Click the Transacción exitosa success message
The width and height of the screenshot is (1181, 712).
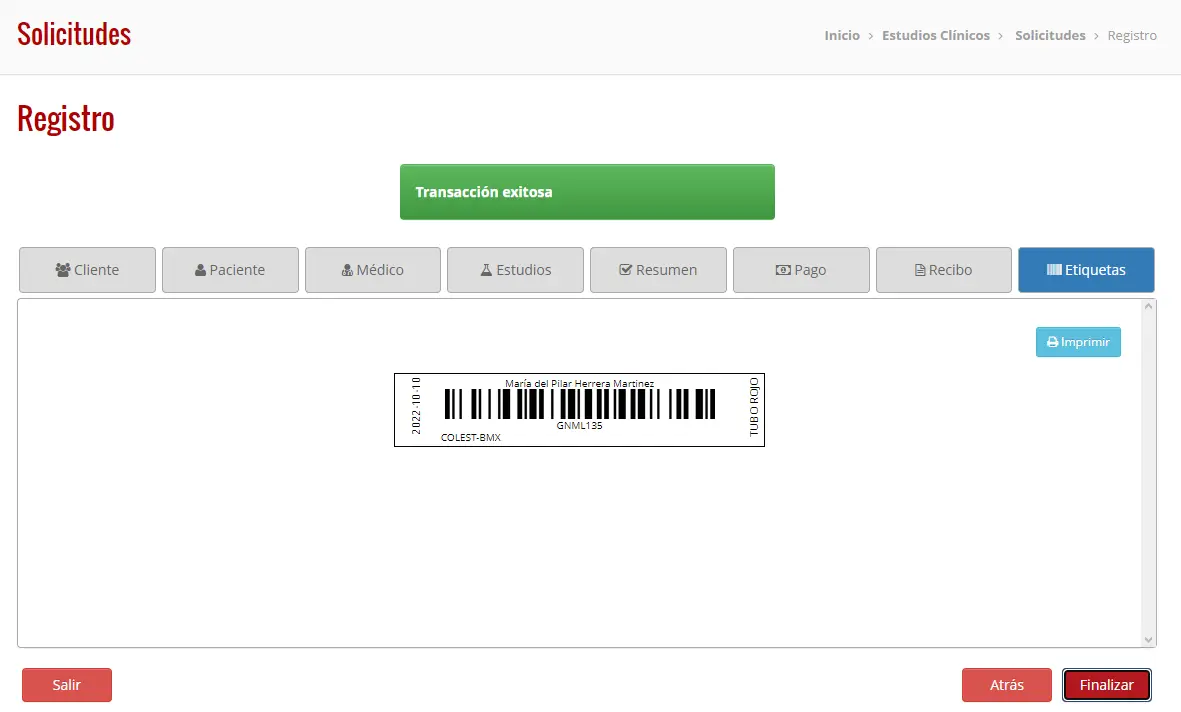click(x=587, y=192)
